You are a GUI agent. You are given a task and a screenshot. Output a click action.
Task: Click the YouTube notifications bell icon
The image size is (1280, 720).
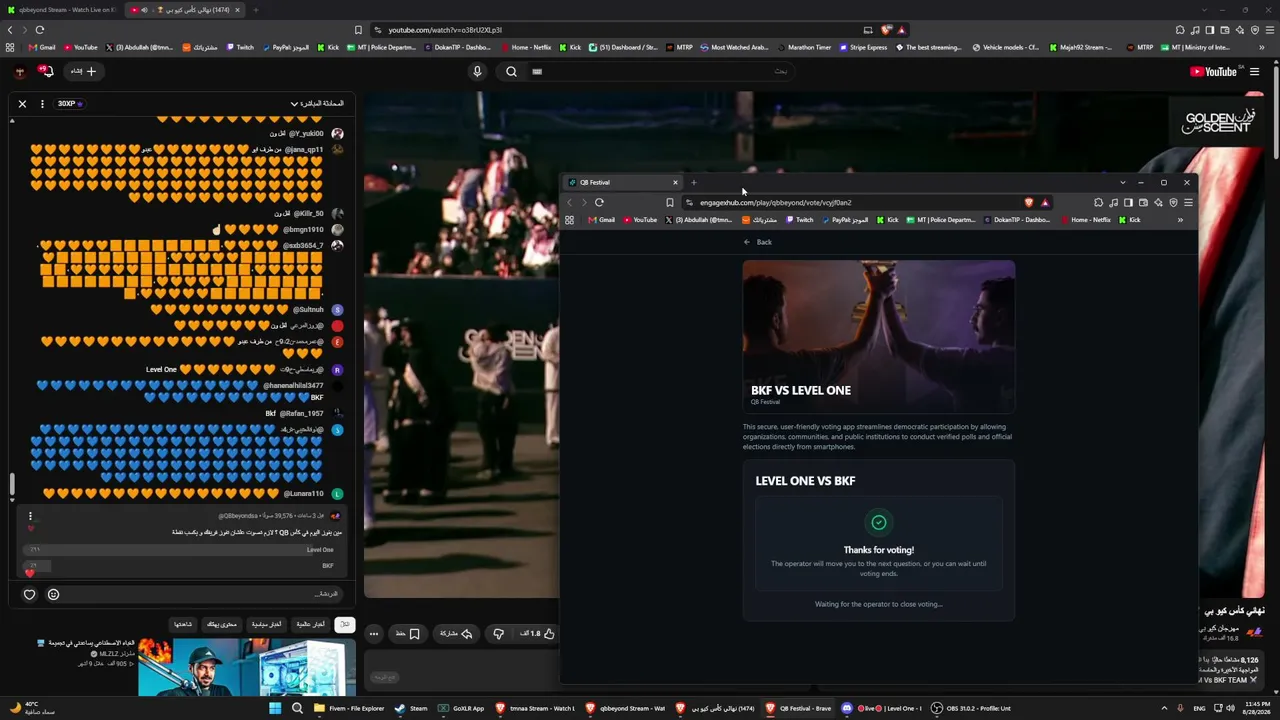(x=45, y=71)
